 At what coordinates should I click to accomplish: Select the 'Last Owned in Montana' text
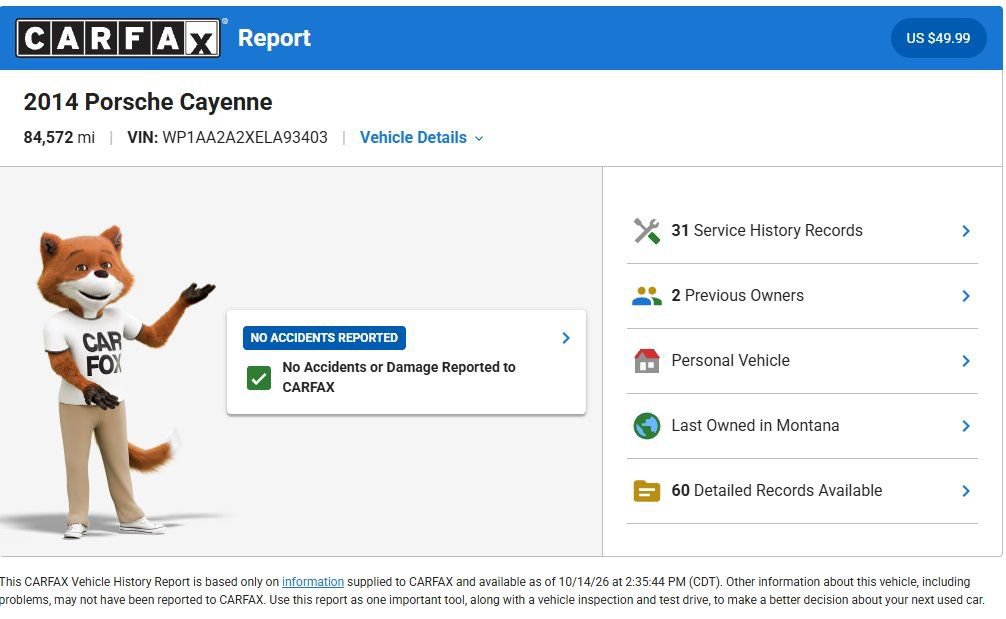(x=755, y=425)
